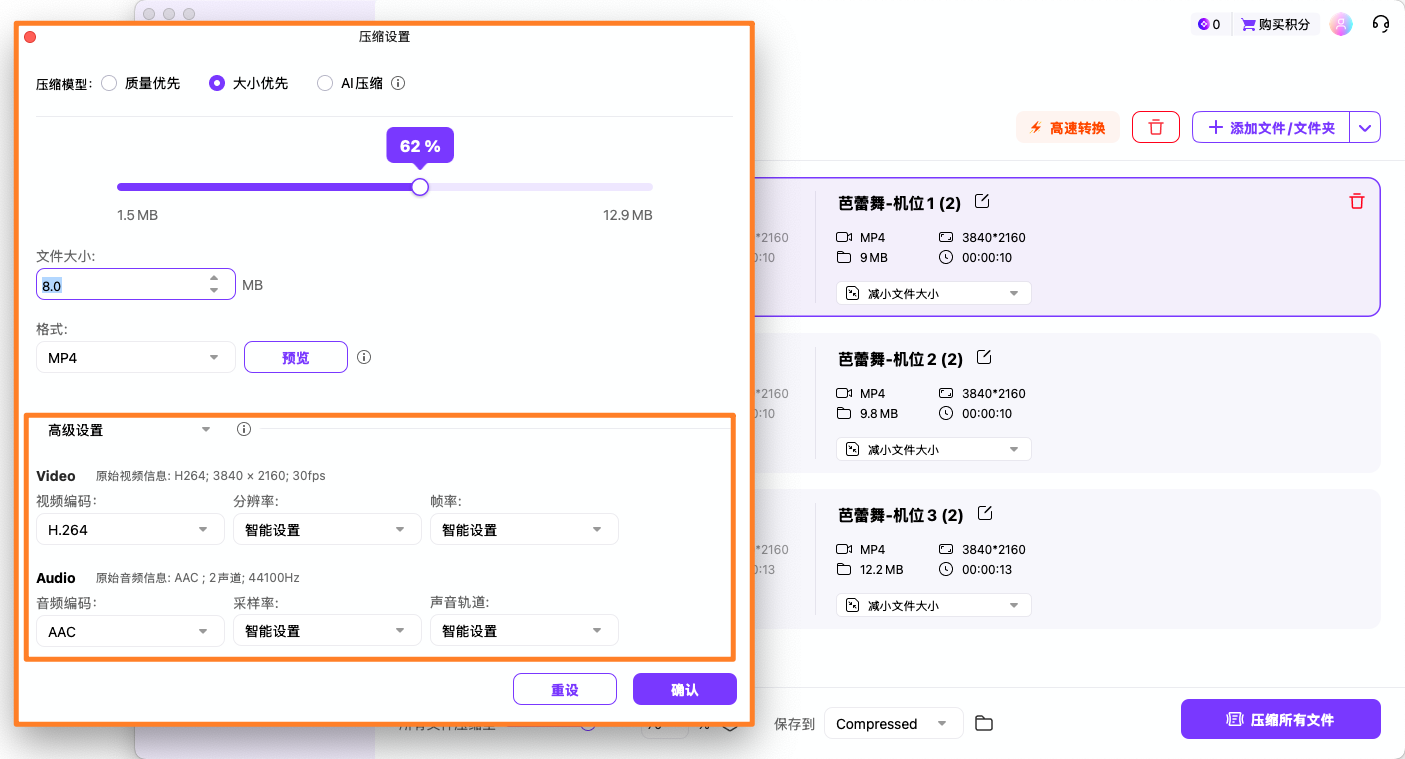Click the info icon next to AI压缩

pos(398,83)
